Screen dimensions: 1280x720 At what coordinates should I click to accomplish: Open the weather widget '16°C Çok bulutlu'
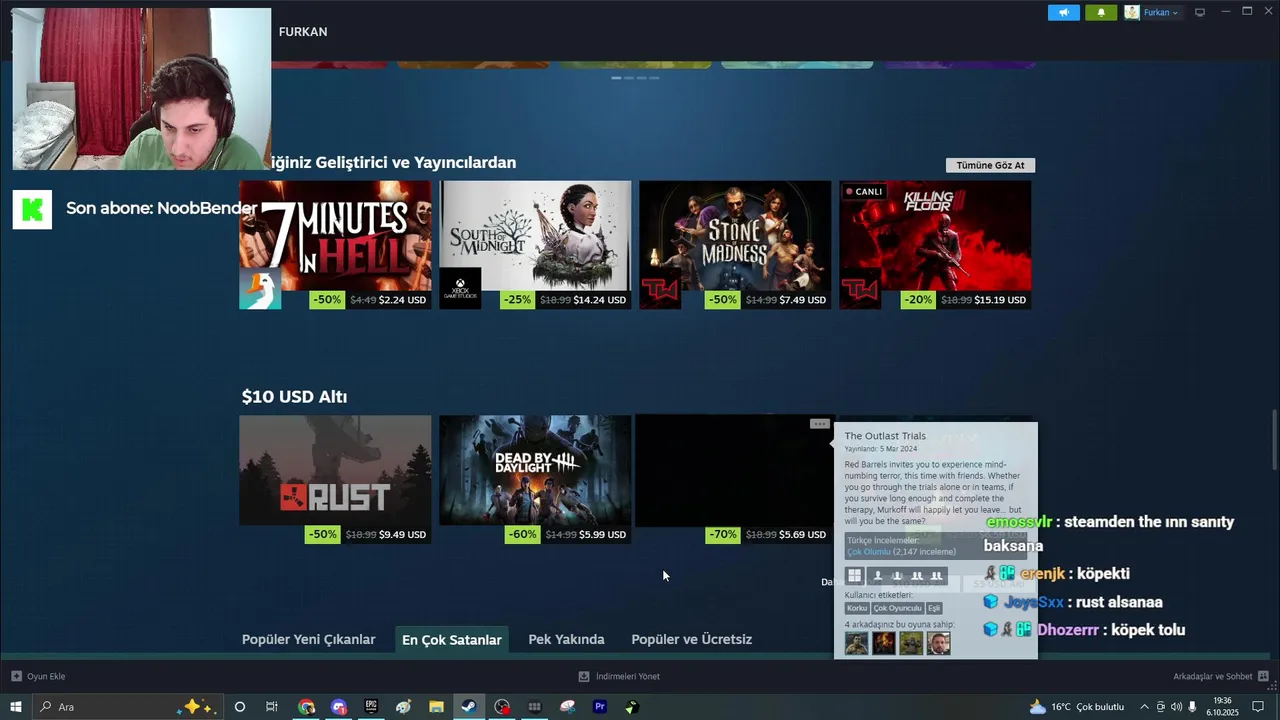pyautogui.click(x=1076, y=707)
